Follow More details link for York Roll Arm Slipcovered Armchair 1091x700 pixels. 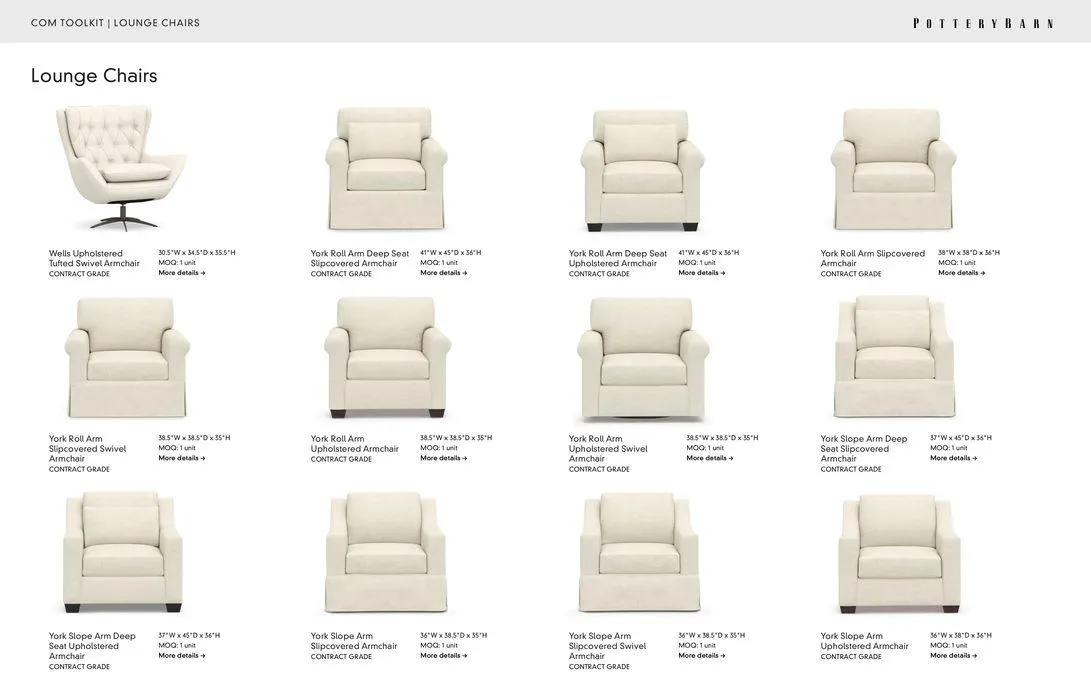962,273
